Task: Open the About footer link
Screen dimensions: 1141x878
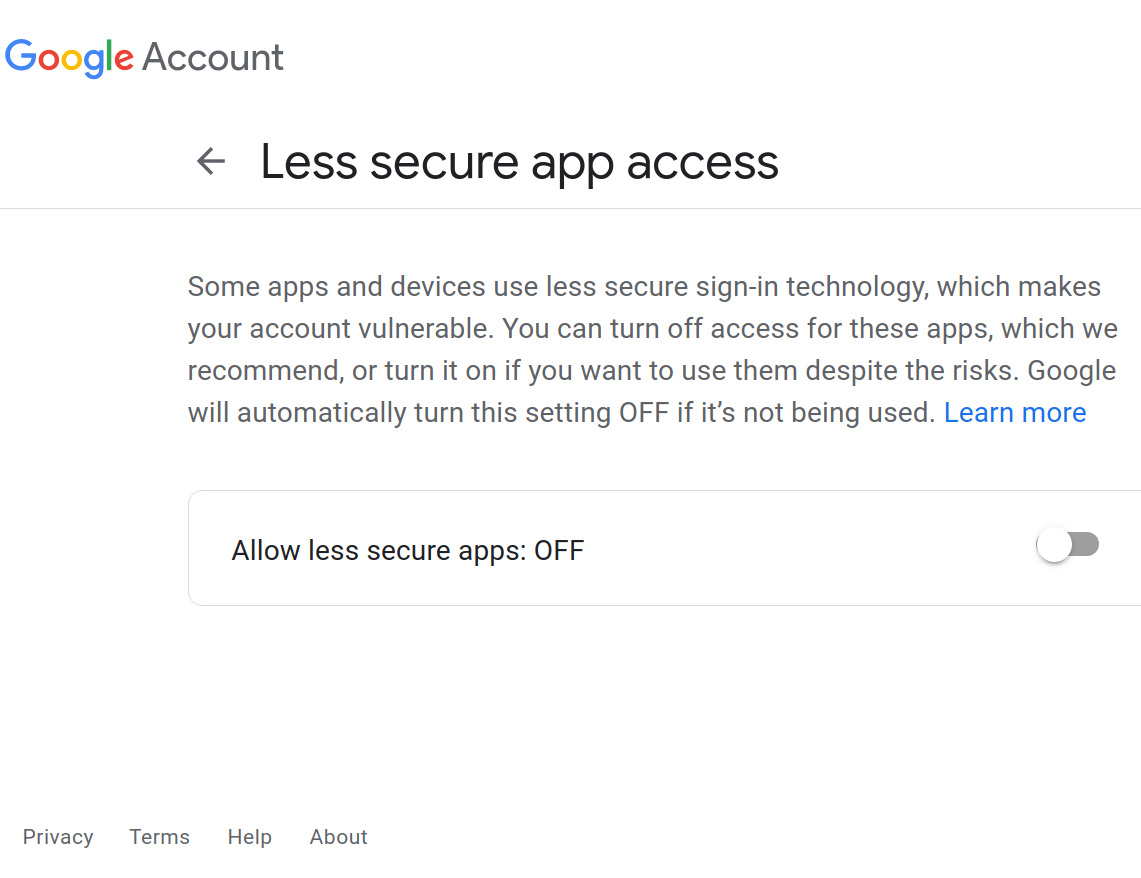Action: pos(338,837)
